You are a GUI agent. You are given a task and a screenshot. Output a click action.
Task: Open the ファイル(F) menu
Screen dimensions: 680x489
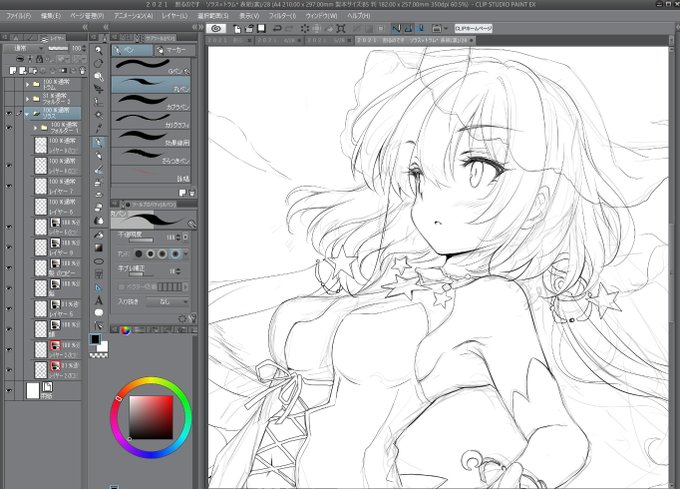tap(19, 16)
